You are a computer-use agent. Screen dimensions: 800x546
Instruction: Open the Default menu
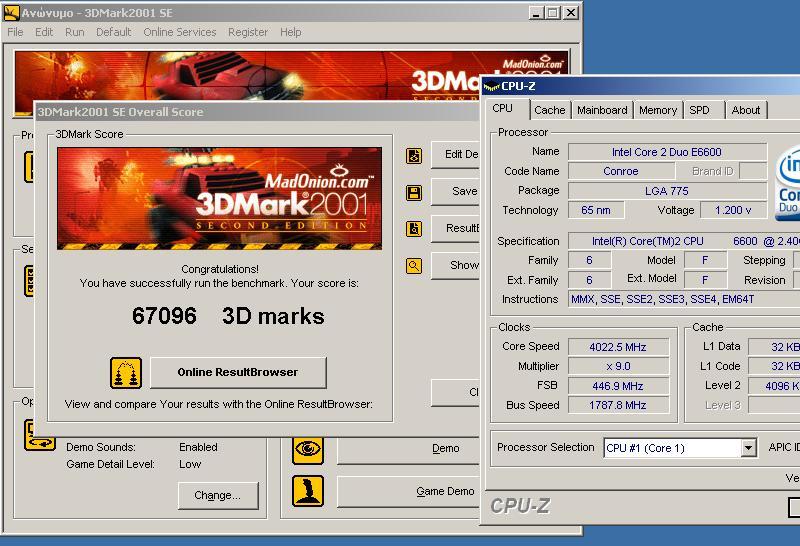[x=113, y=32]
